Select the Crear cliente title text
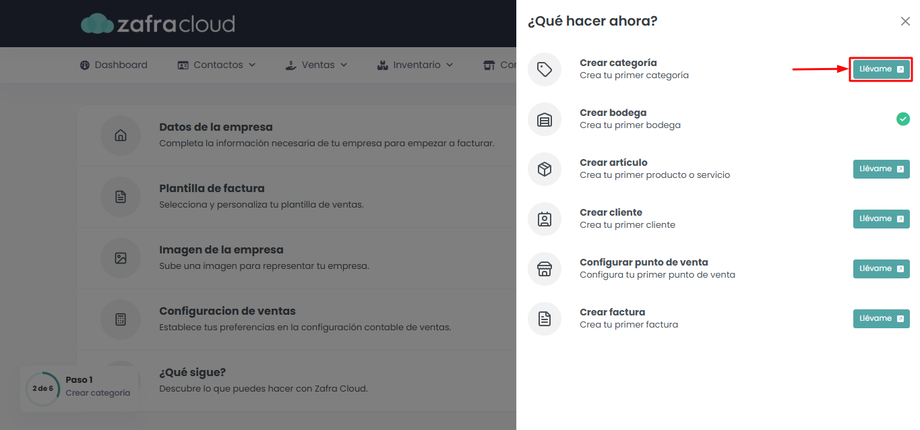Viewport: 920px width, 430px height. pos(611,212)
